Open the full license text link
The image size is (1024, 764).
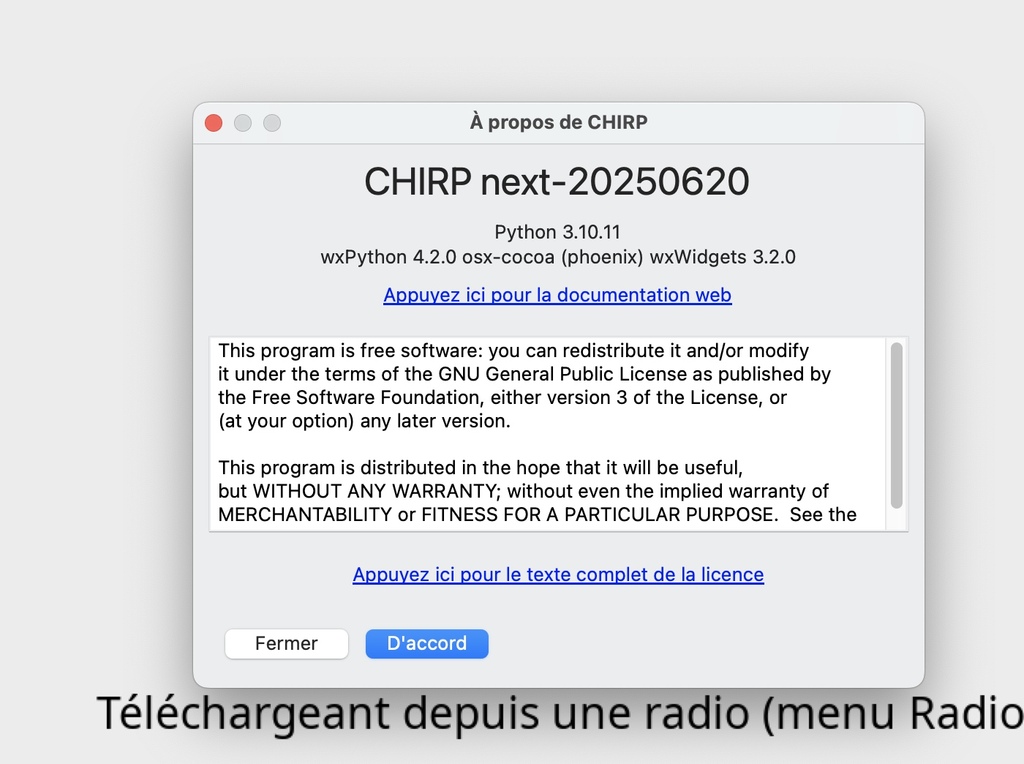[558, 575]
